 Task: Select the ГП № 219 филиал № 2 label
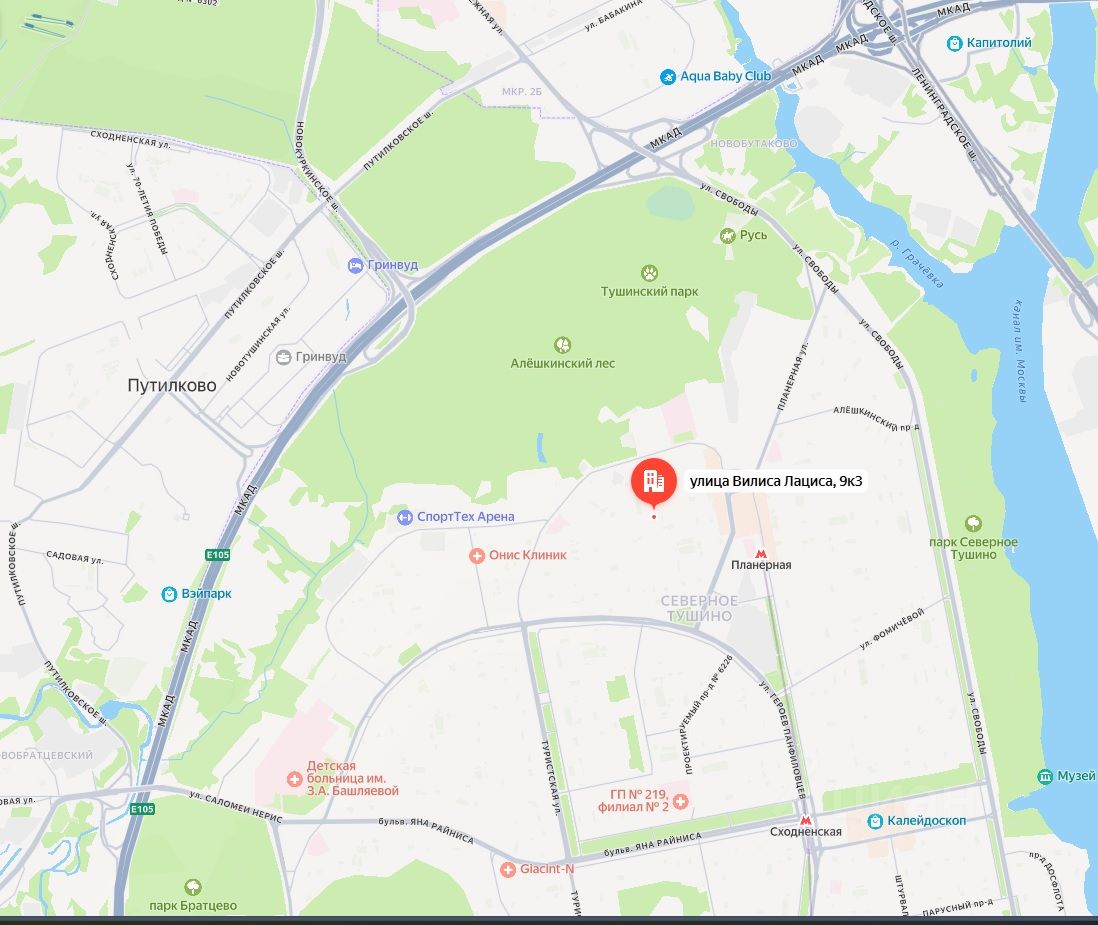(633, 800)
